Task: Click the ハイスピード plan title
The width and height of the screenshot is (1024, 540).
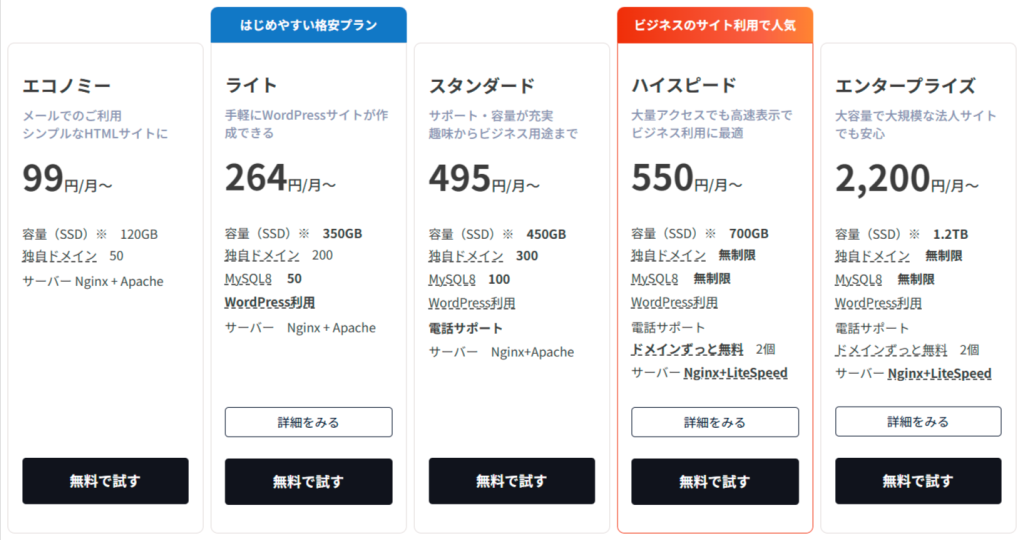Action: tap(682, 86)
